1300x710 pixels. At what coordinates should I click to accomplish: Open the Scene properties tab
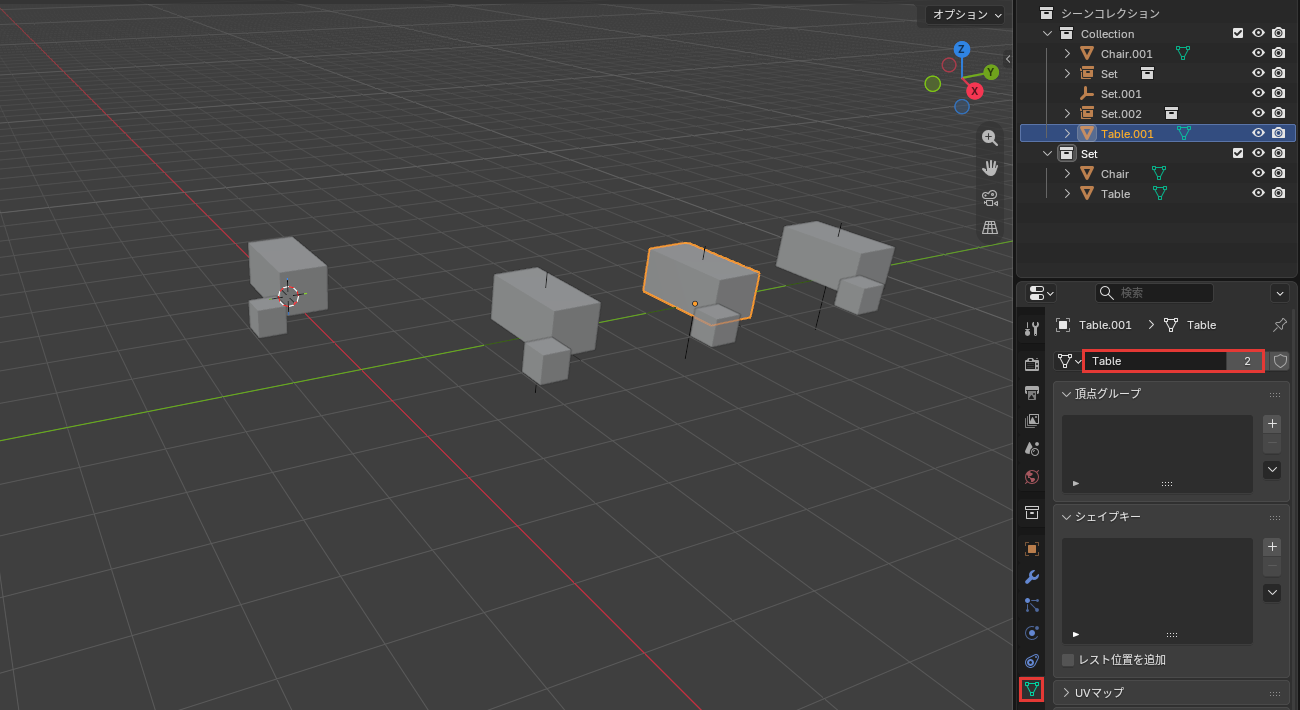click(1032, 449)
